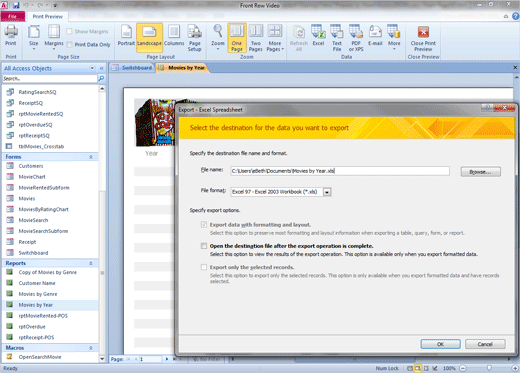
Task: Send report via E-mail
Action: coord(375,35)
